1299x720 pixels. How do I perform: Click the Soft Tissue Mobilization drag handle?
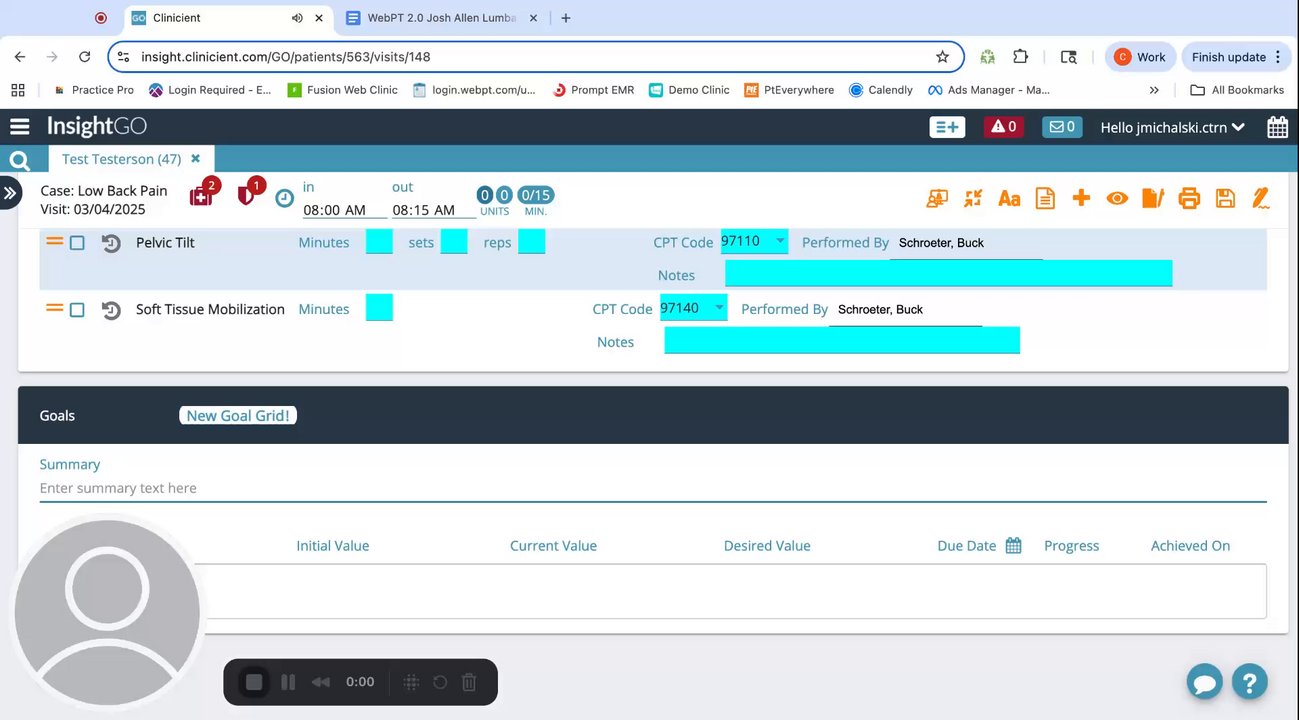(55, 309)
